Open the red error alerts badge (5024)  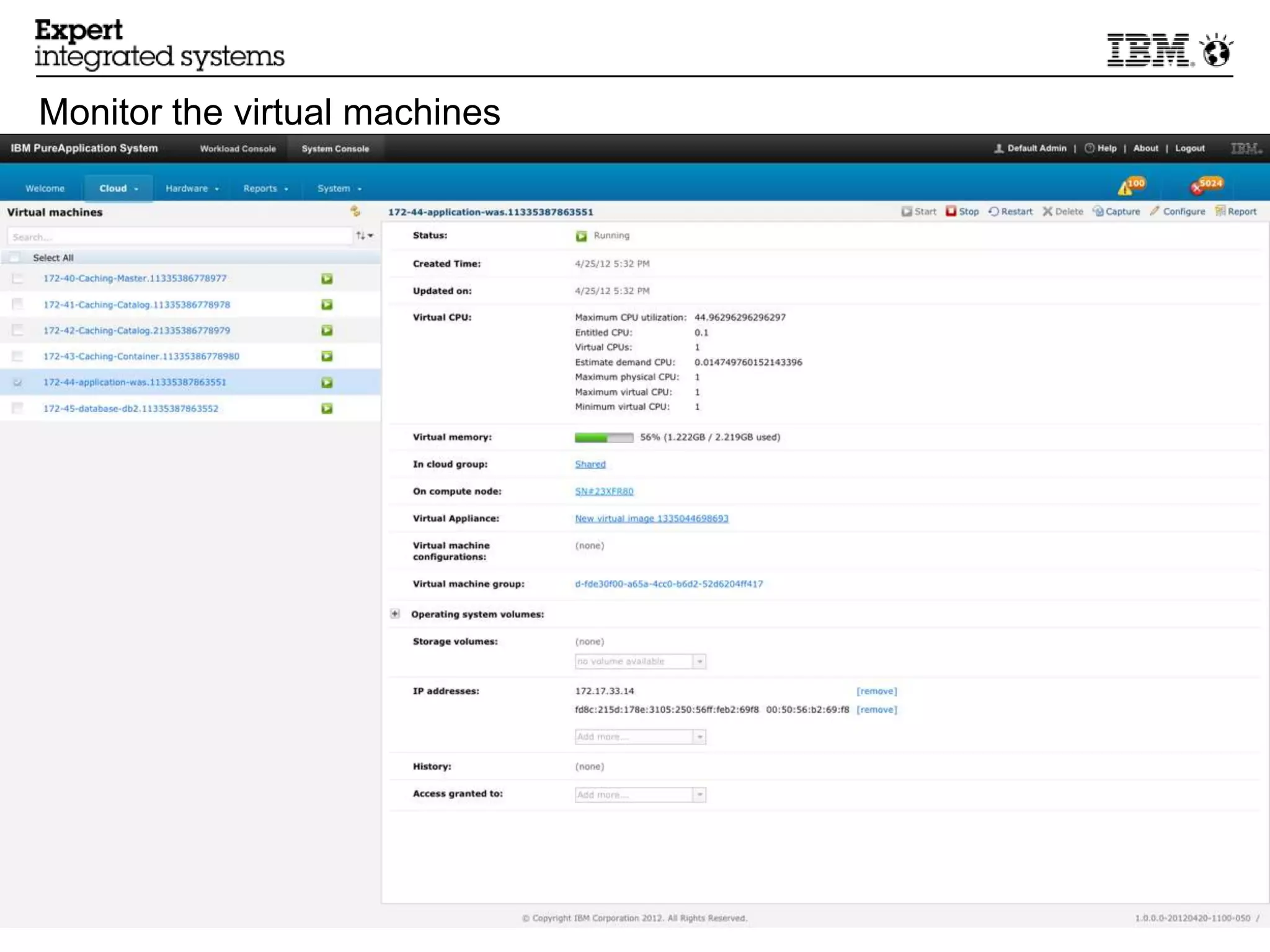click(x=1206, y=185)
